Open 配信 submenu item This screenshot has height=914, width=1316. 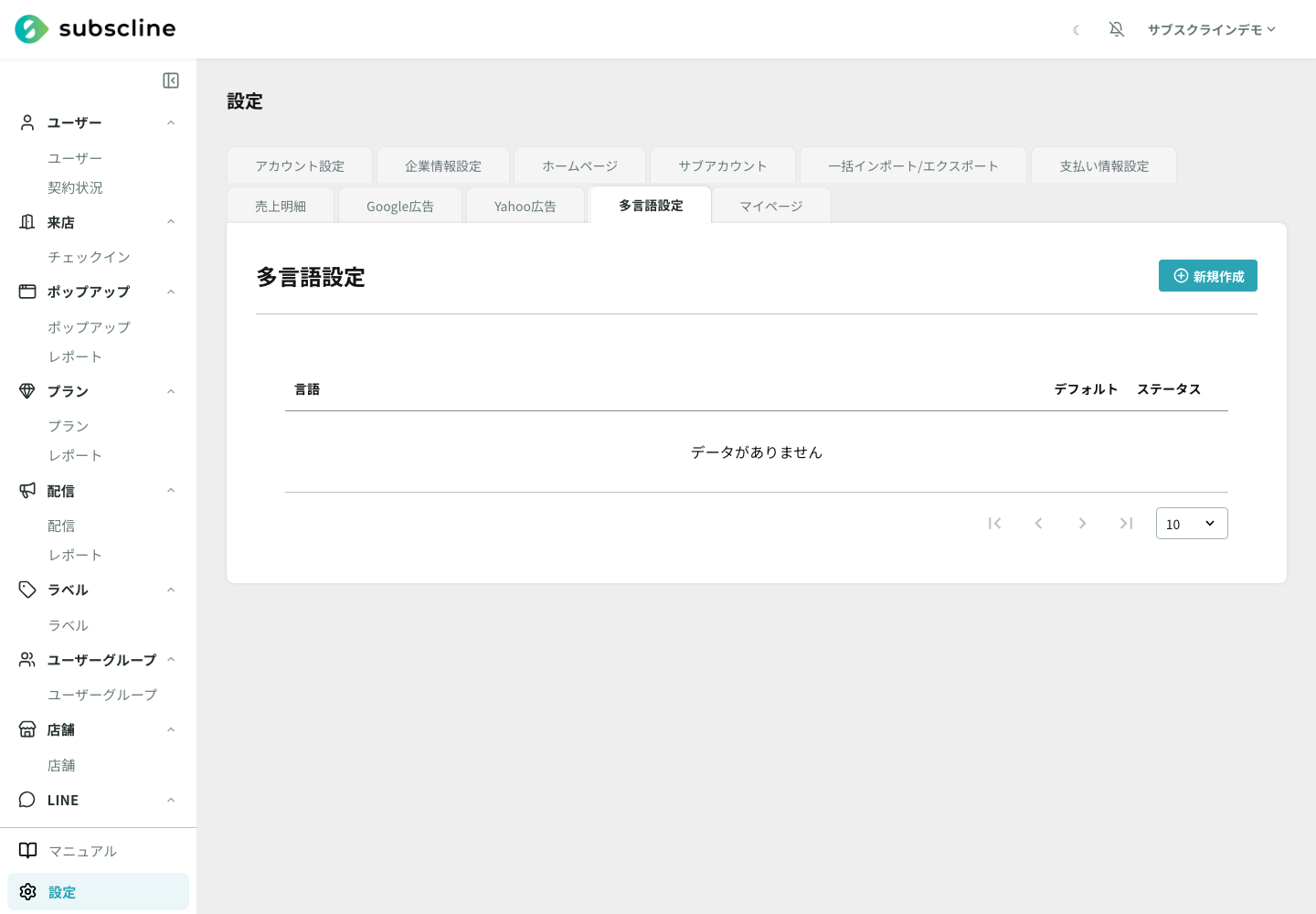(x=61, y=526)
